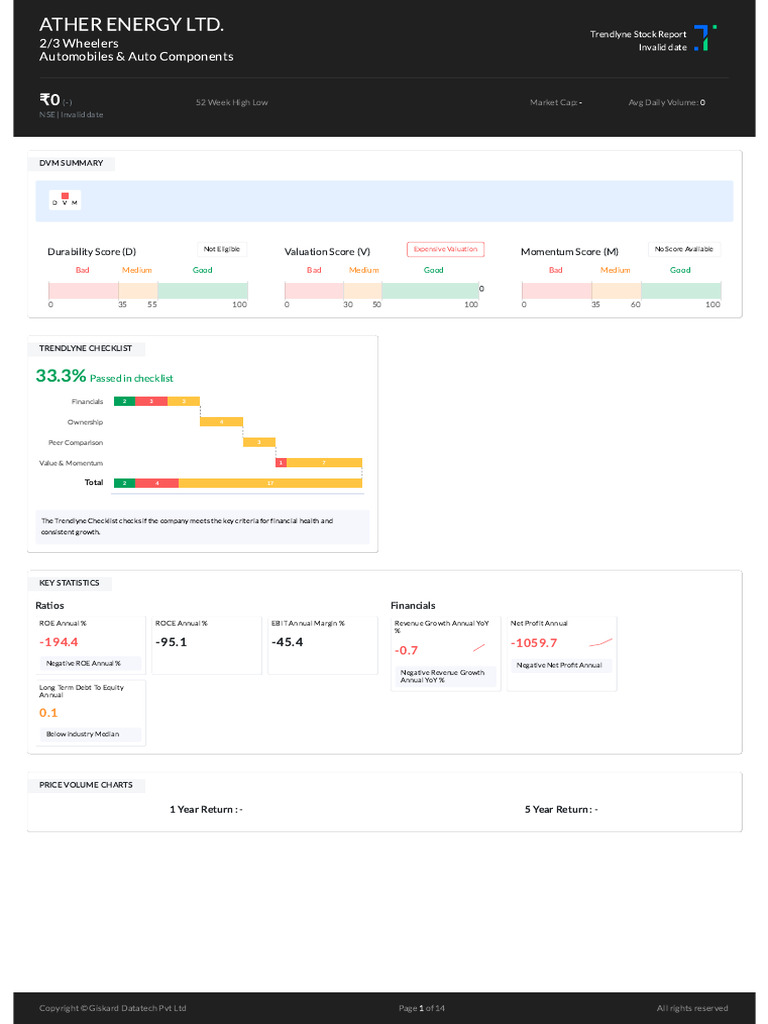Click the Total row yellow checklist bar

pos(270,483)
